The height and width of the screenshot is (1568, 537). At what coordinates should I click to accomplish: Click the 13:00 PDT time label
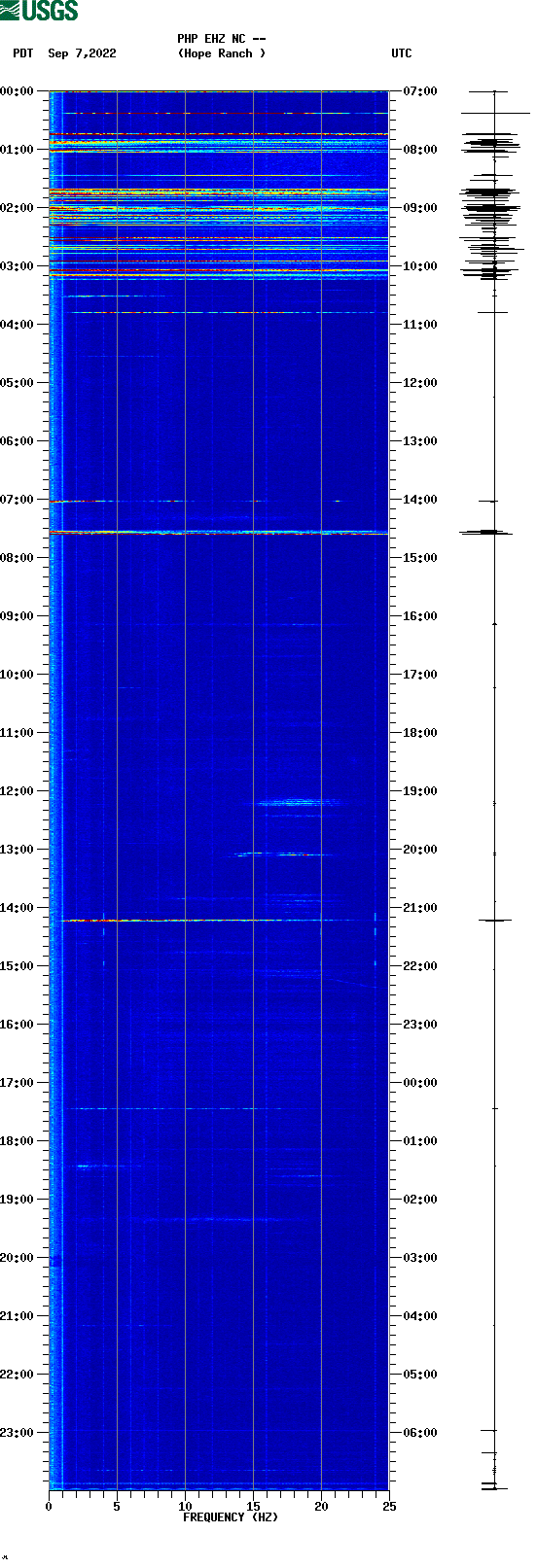coord(17,850)
